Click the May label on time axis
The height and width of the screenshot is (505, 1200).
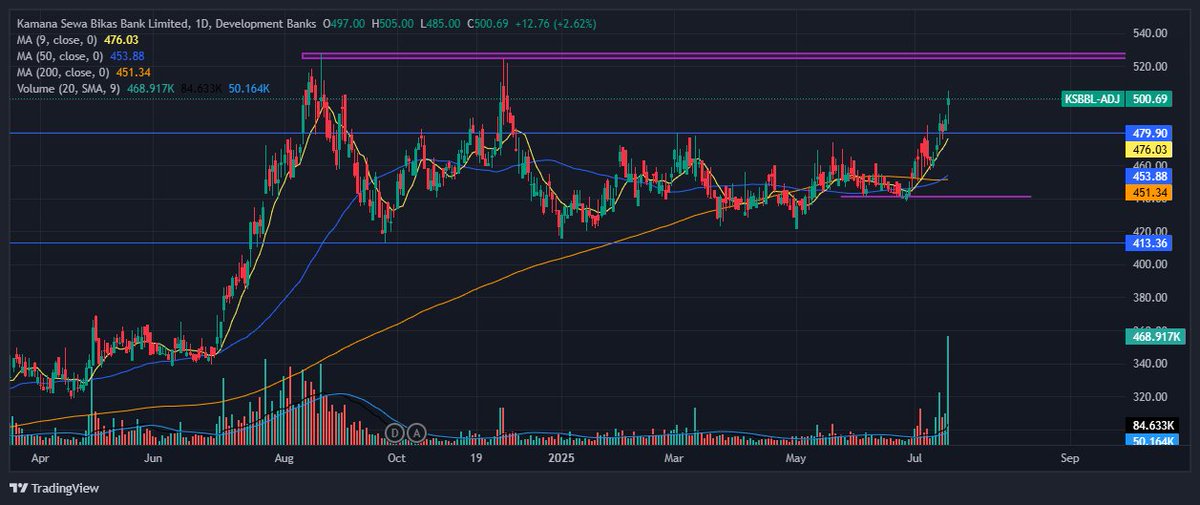(x=796, y=458)
